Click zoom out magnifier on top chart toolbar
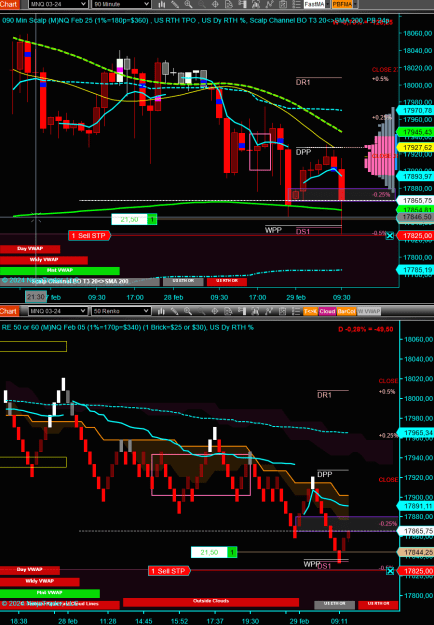Screen dimensions: 434x625 (x=202, y=4)
